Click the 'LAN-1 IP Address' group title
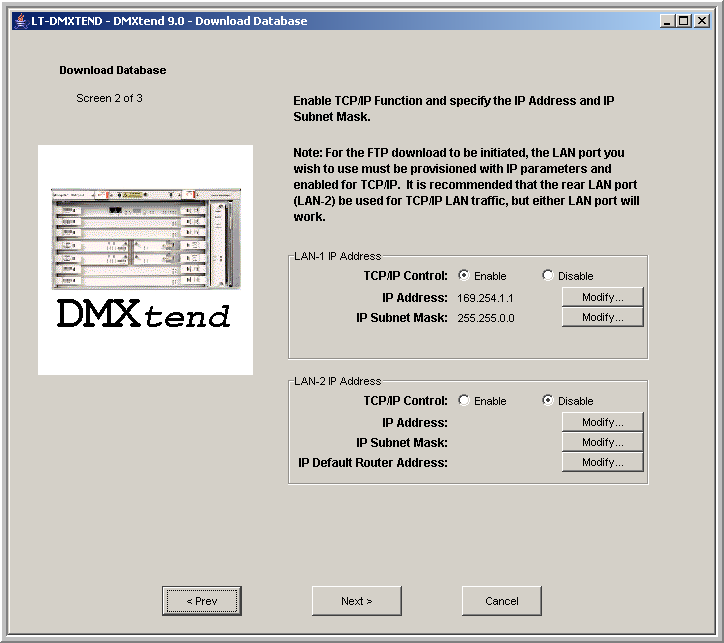Screen dimensions: 724x643 338,256
